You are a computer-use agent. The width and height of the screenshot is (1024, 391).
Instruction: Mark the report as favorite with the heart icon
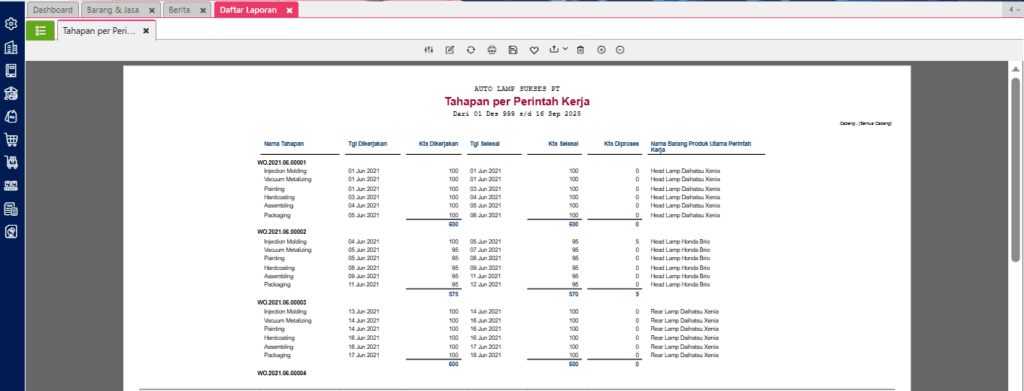[534, 50]
